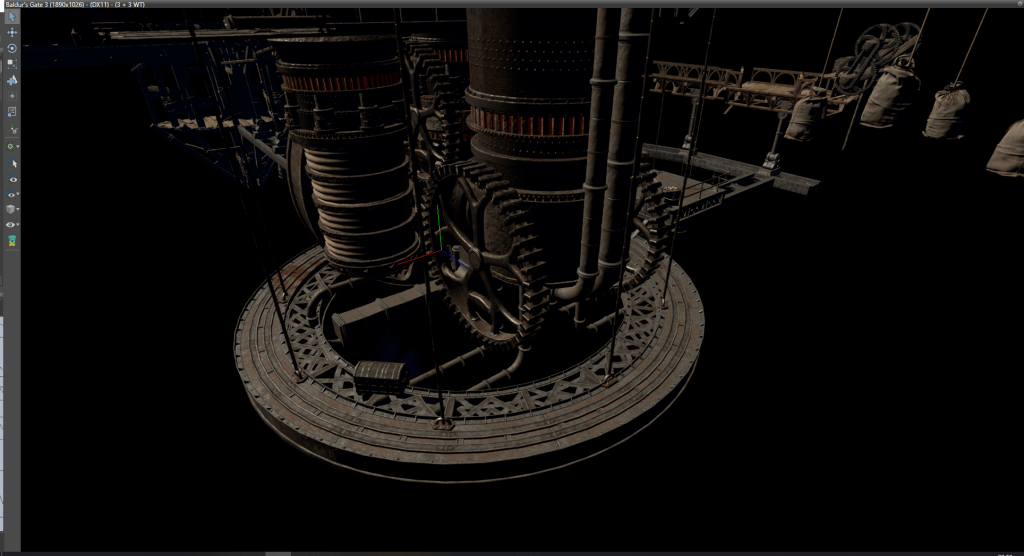Click the green vertical axis of the gizmo
1024x556 pixels.
tap(437, 228)
